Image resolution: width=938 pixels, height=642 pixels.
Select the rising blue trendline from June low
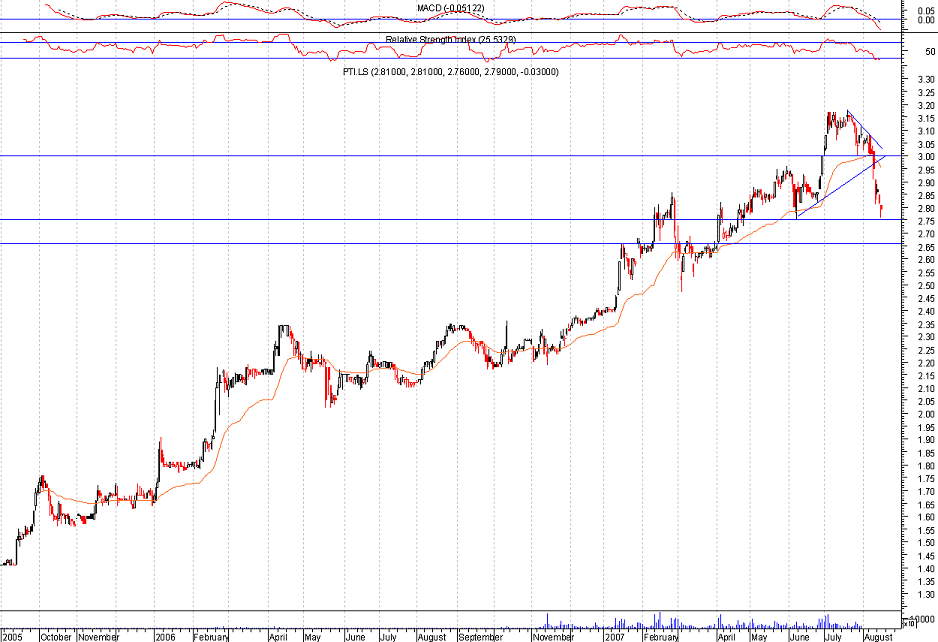click(841, 186)
